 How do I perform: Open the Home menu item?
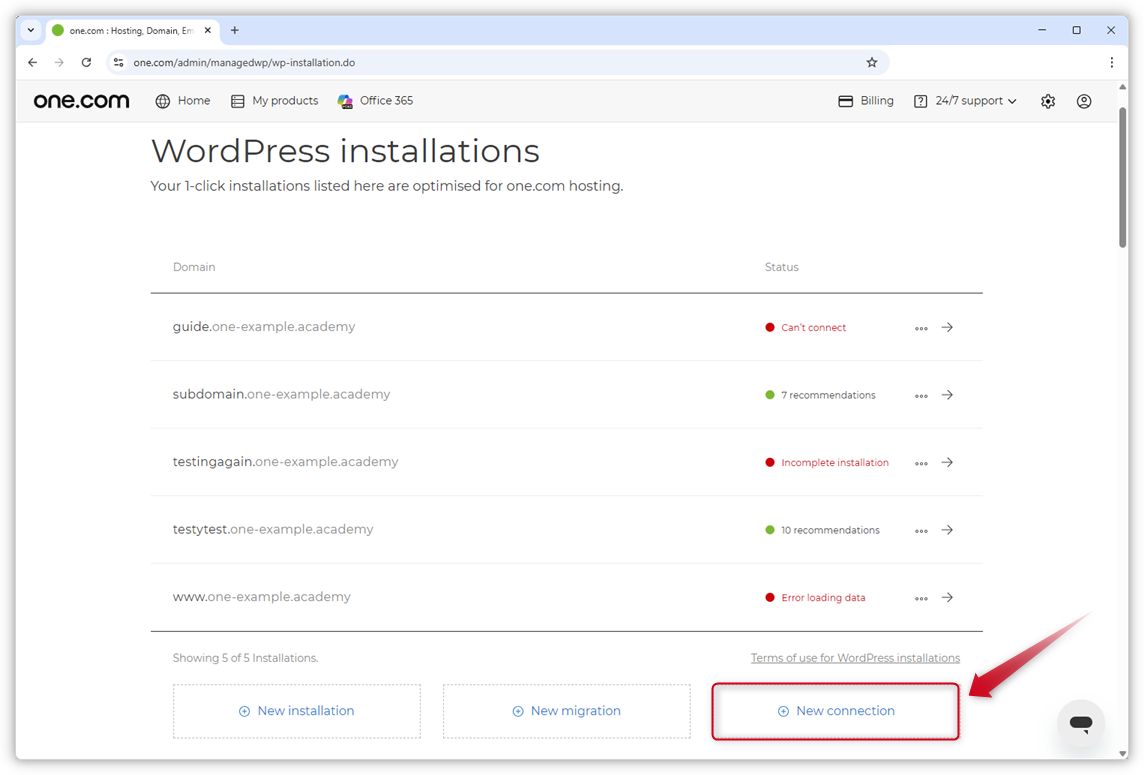[182, 101]
